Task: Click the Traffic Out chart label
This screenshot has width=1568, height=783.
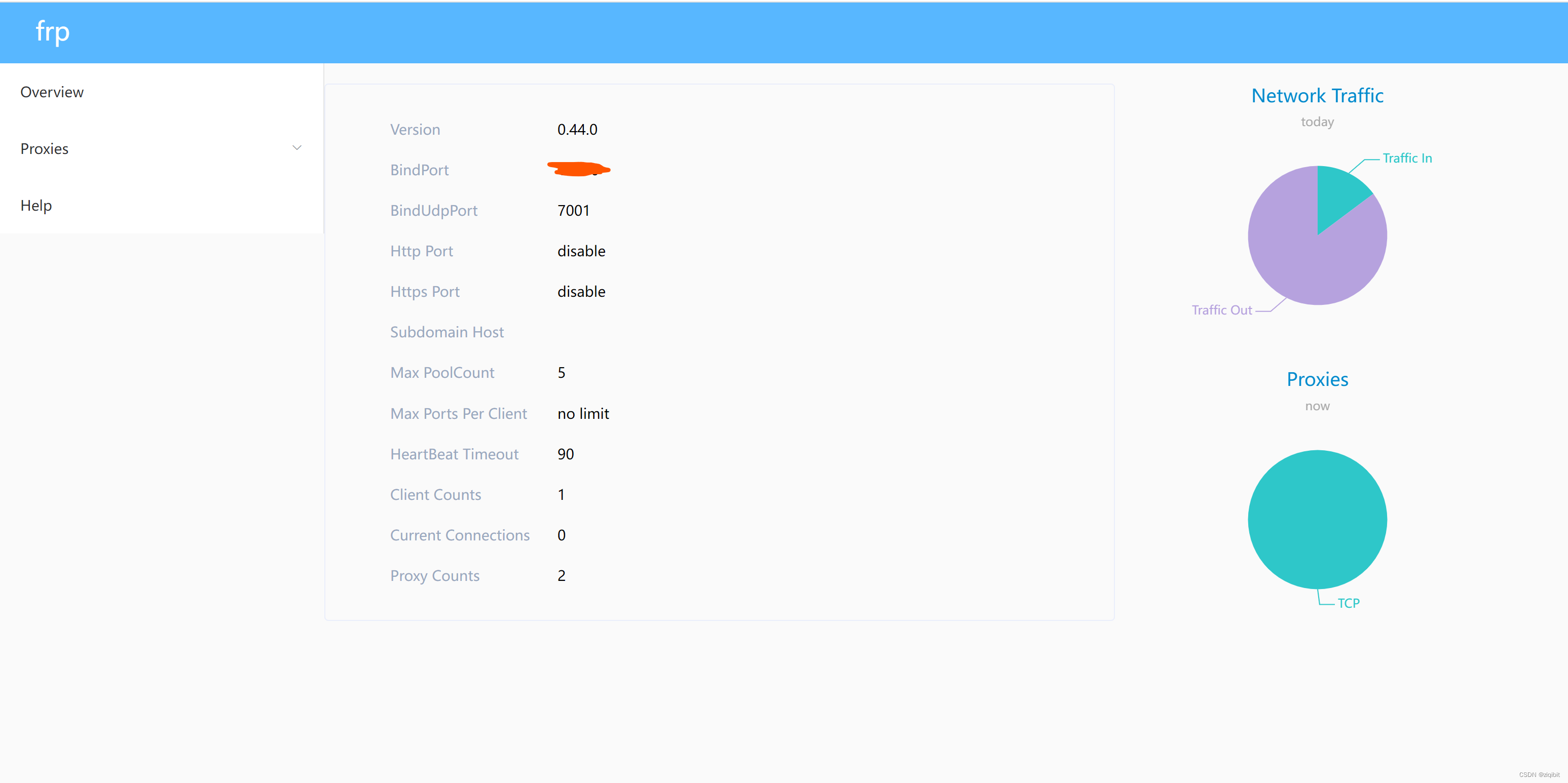Action: [1221, 310]
